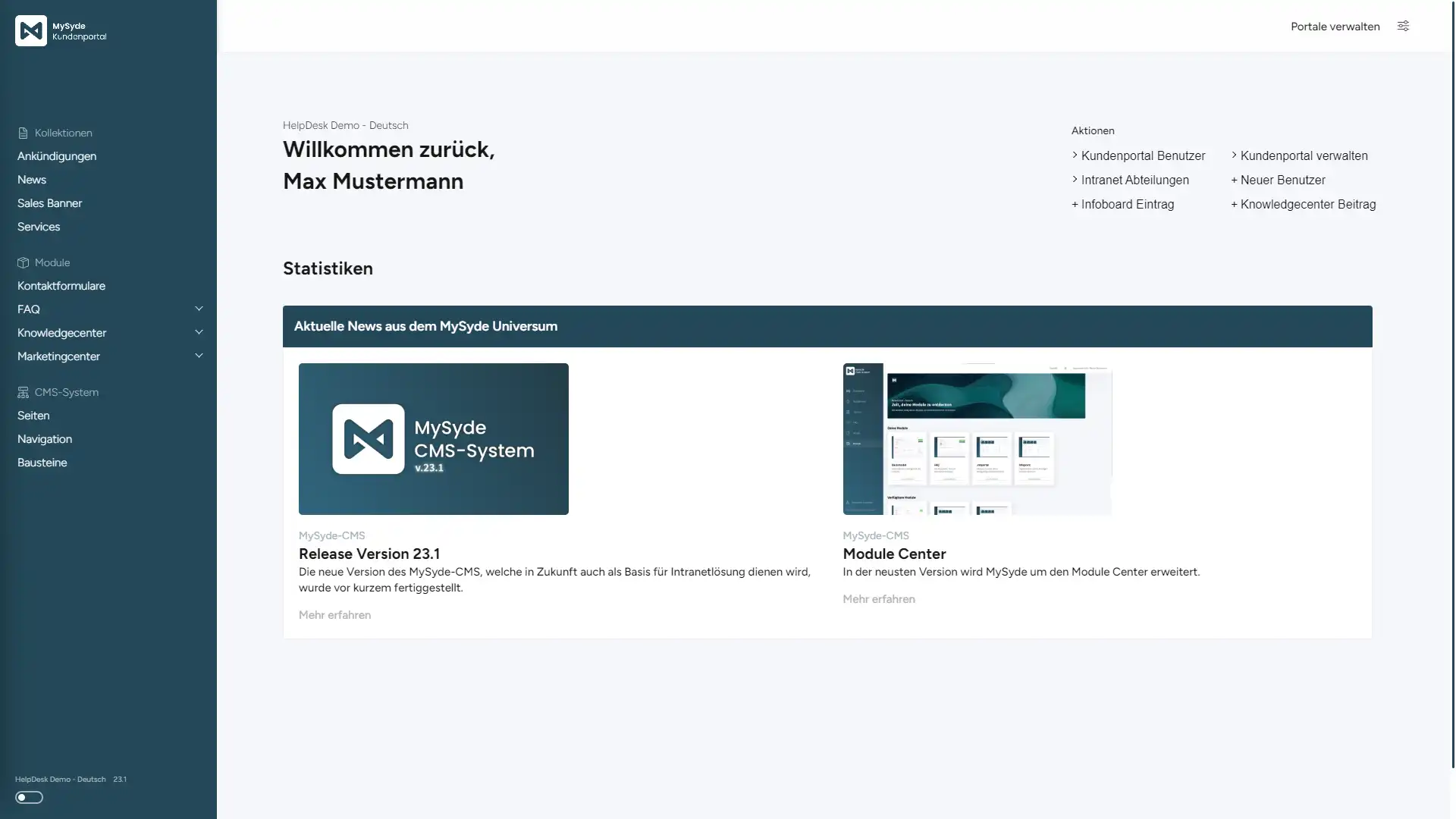This screenshot has width=1456, height=819.
Task: Open the MySyde CMS-System v.23.1 thumbnail
Action: point(434,439)
